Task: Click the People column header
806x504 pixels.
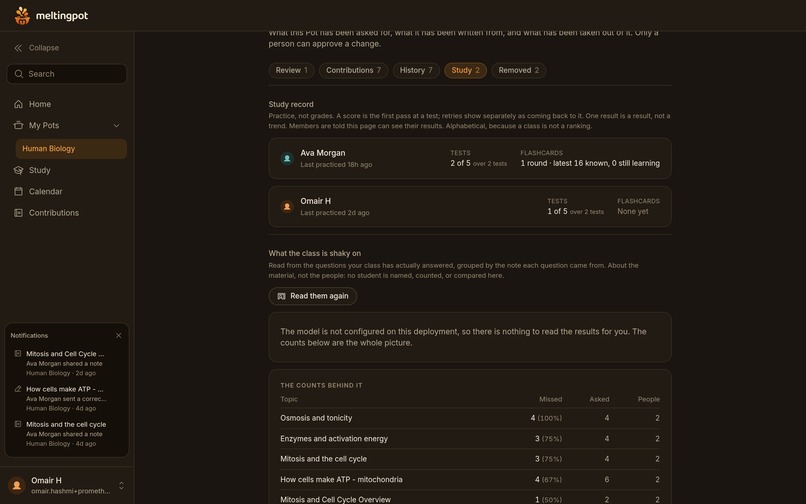Action: tap(649, 400)
